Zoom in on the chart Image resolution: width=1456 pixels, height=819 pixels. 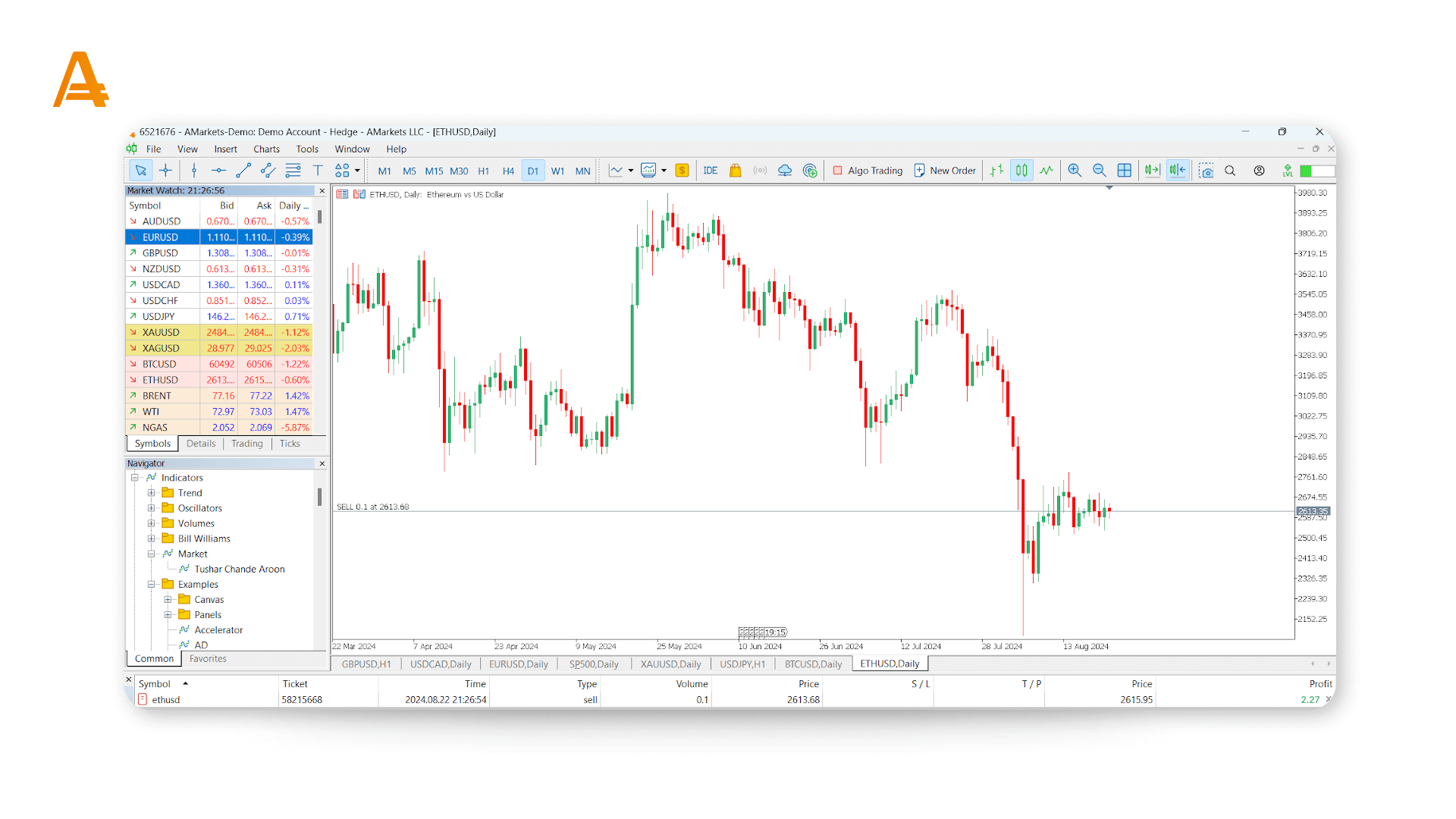(1075, 171)
